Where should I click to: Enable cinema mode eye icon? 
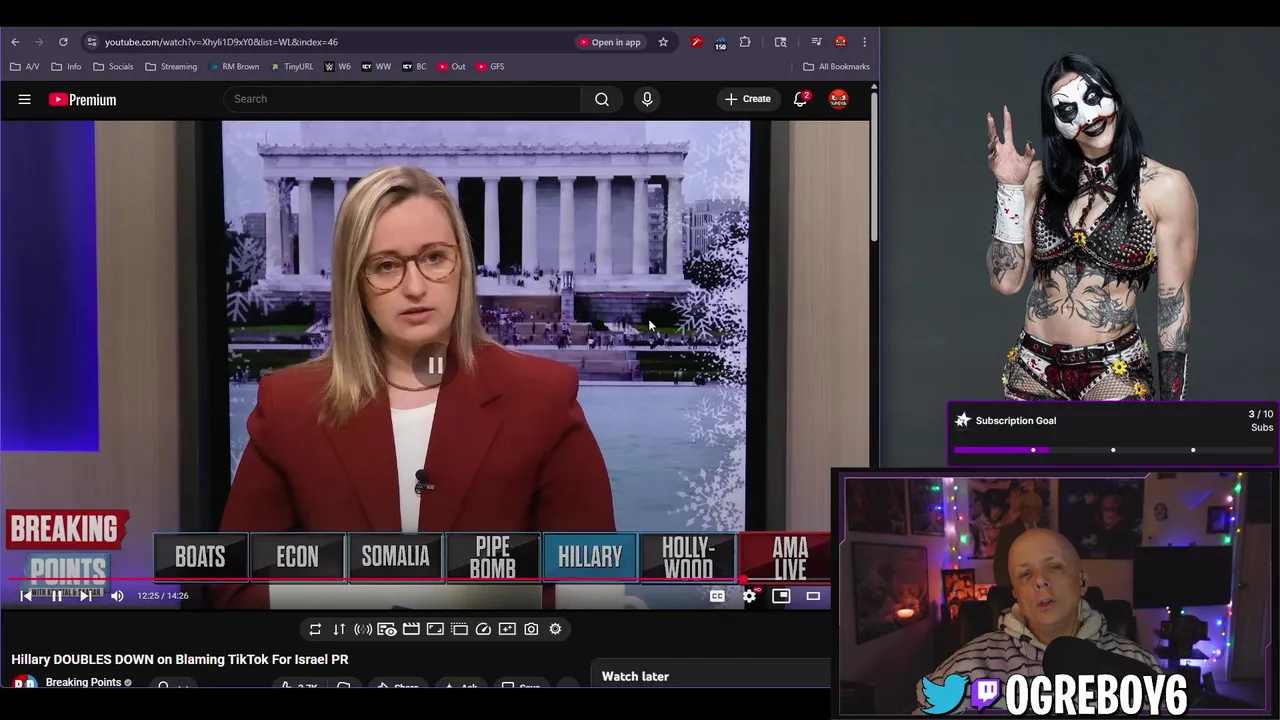(387, 629)
